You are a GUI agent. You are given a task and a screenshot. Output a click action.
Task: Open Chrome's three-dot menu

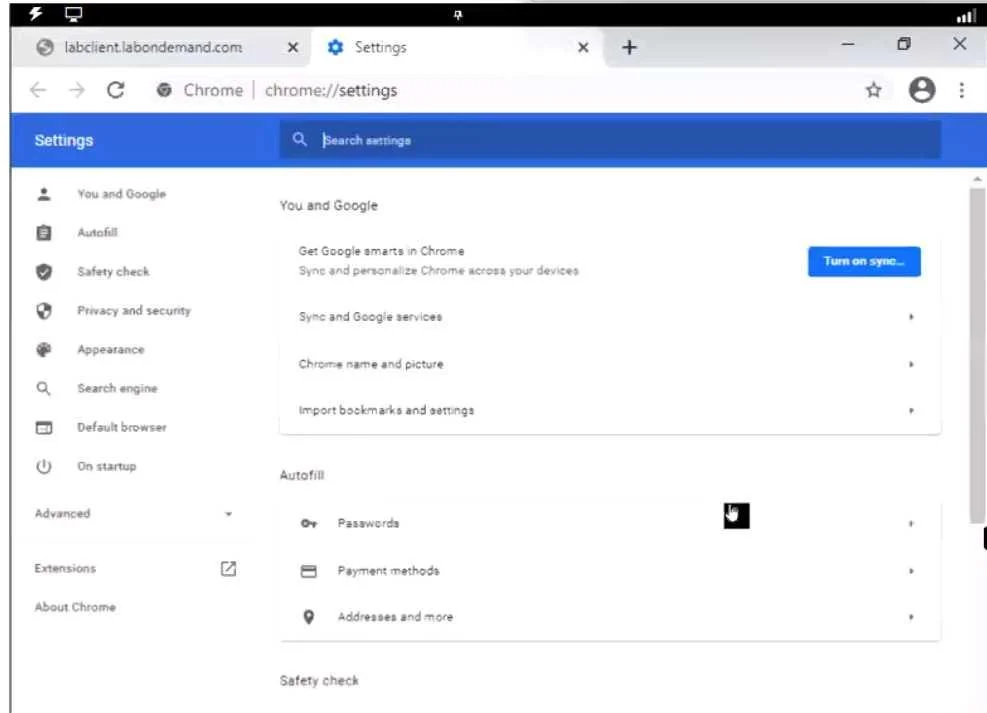[961, 91]
